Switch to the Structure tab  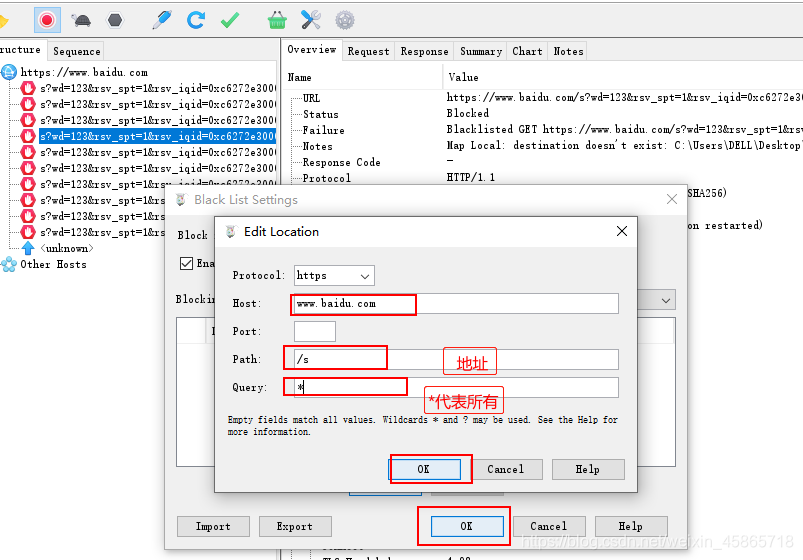[x=20, y=50]
